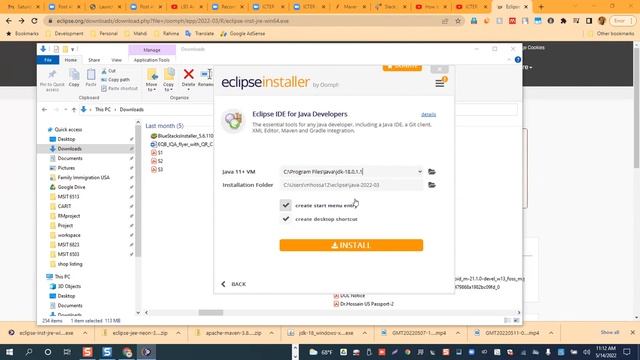Click Explorer back navigation arrow
The height and width of the screenshot is (360, 640).
coord(44,109)
